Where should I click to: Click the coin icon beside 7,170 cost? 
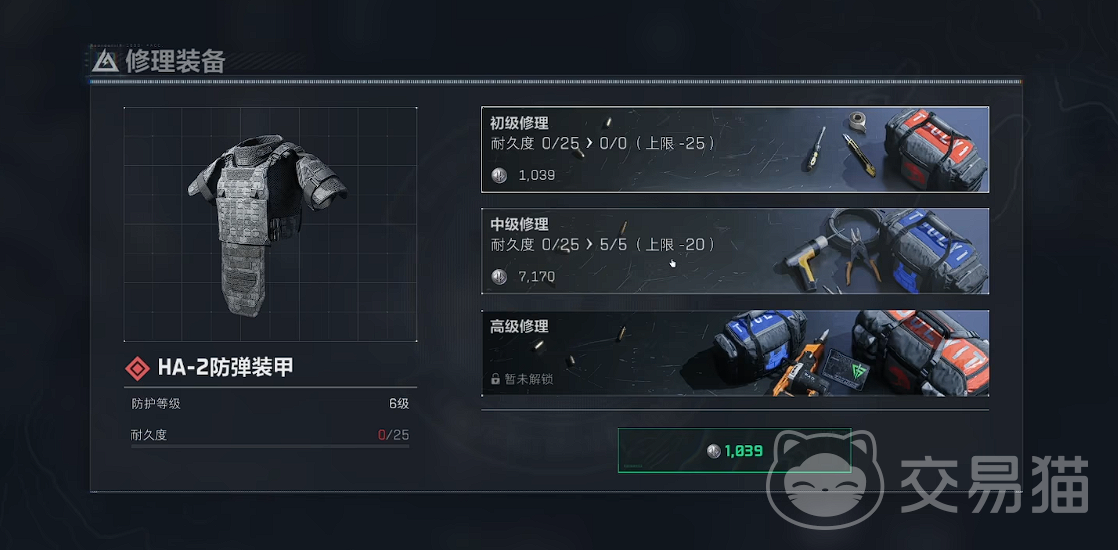click(499, 276)
